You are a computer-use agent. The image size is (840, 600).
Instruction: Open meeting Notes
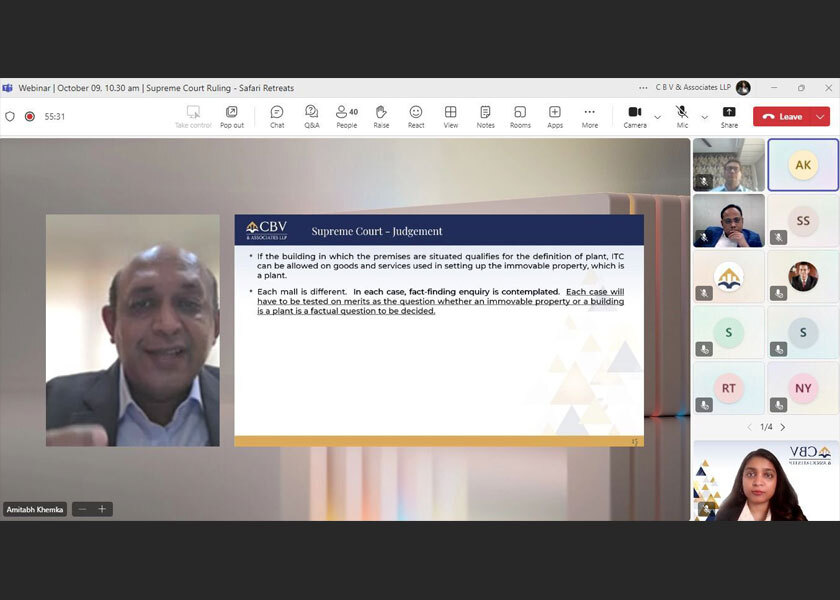(485, 116)
